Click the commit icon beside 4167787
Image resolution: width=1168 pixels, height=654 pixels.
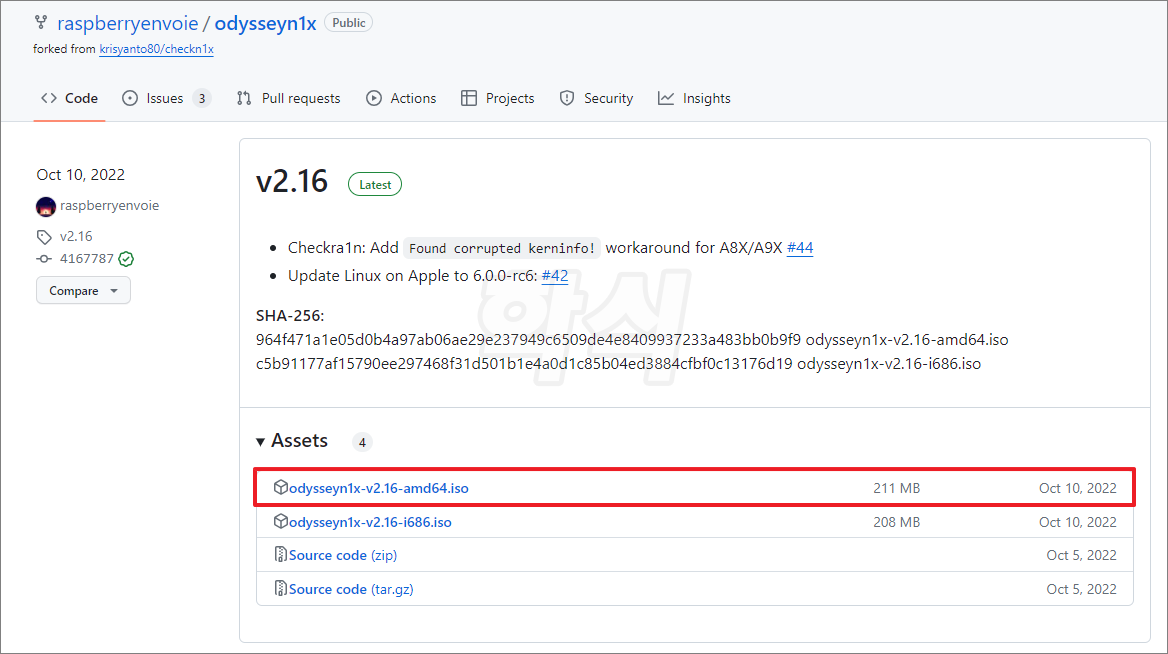(44, 259)
